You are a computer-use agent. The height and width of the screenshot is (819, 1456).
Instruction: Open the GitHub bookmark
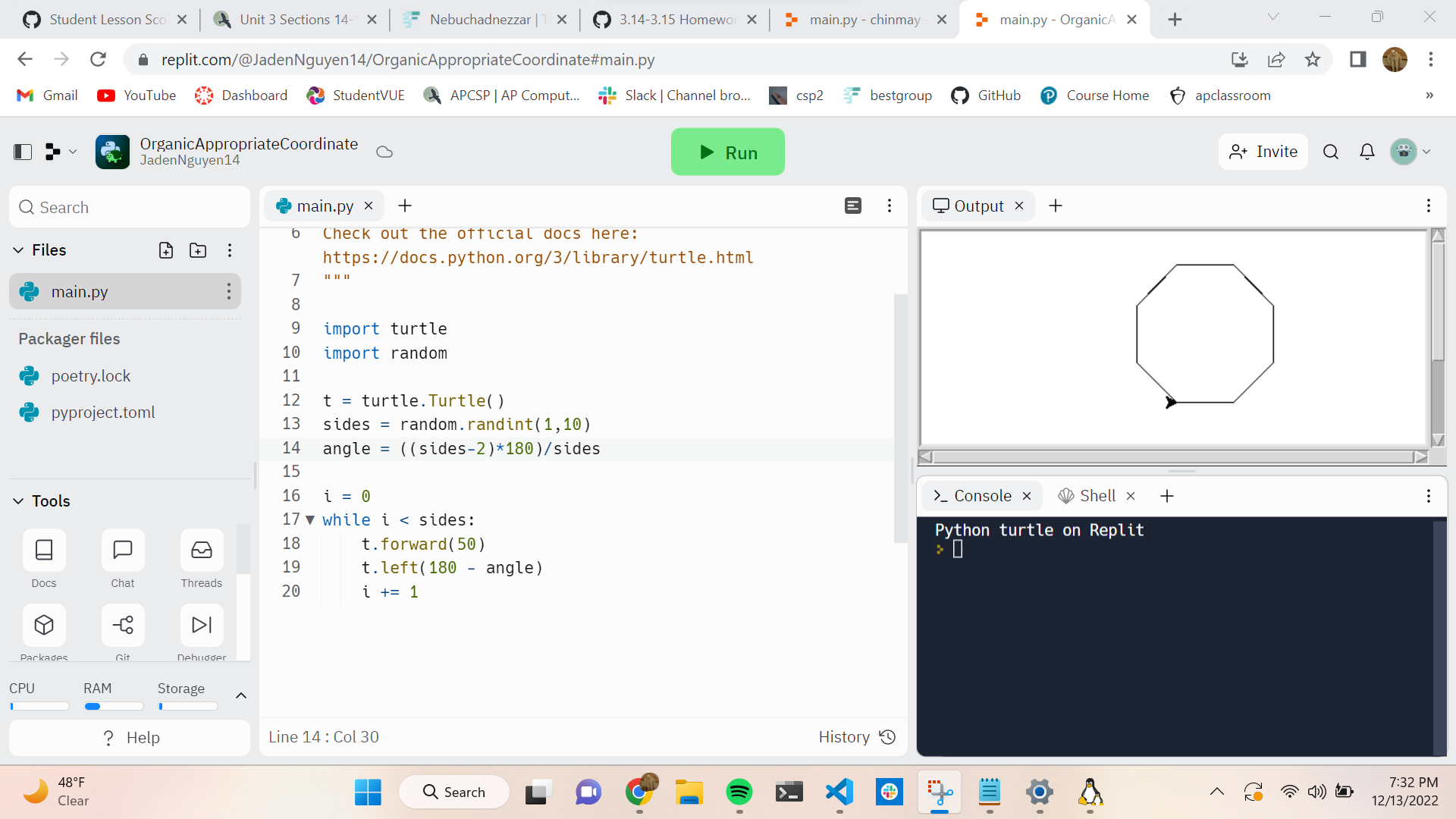pyautogui.click(x=986, y=96)
